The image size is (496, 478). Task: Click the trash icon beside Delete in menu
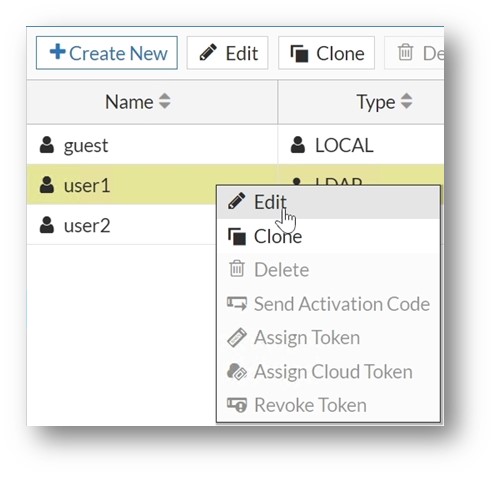click(x=237, y=269)
